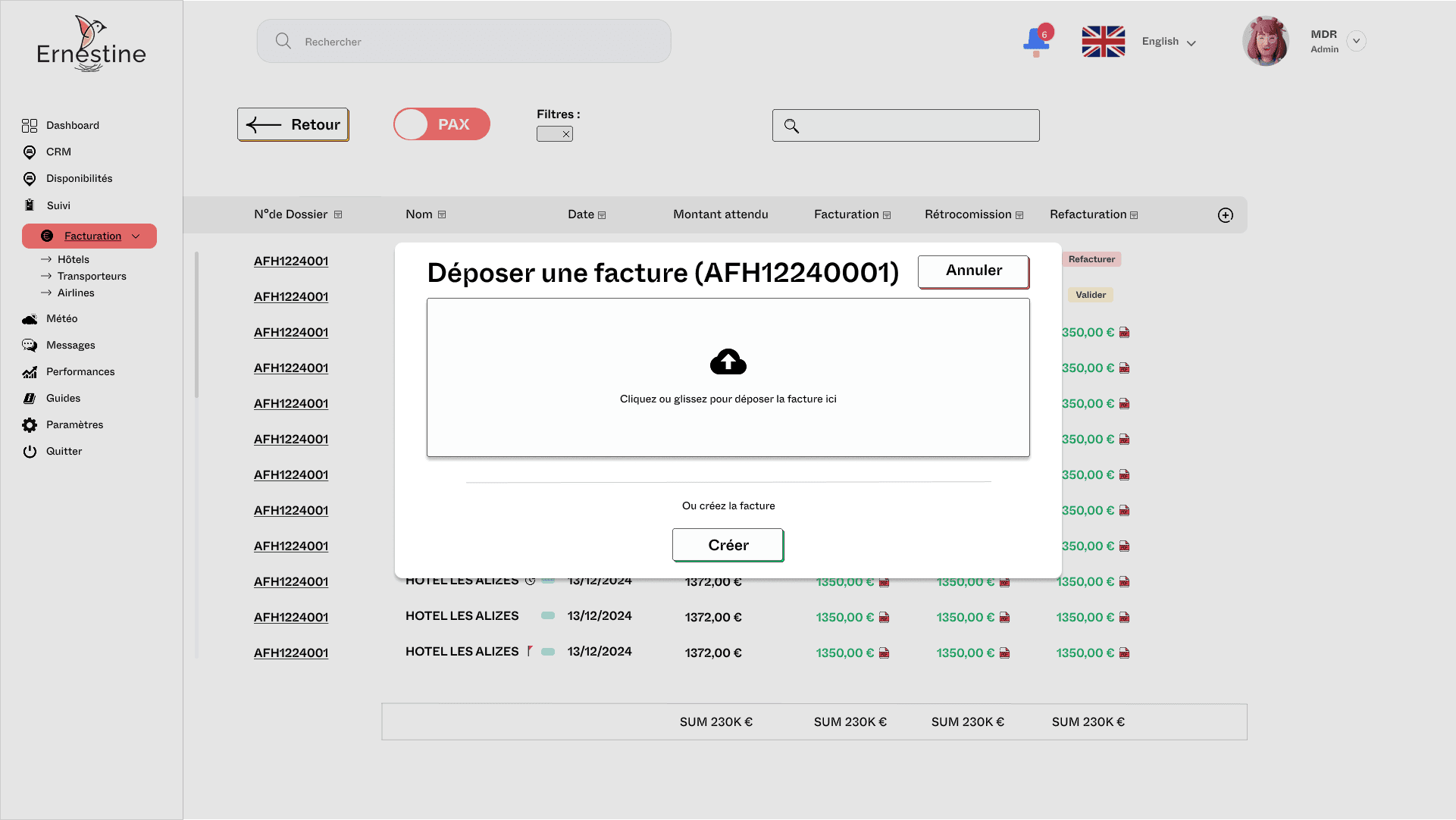Sort by the Date column filter
This screenshot has height=820, width=1456.
(x=602, y=215)
